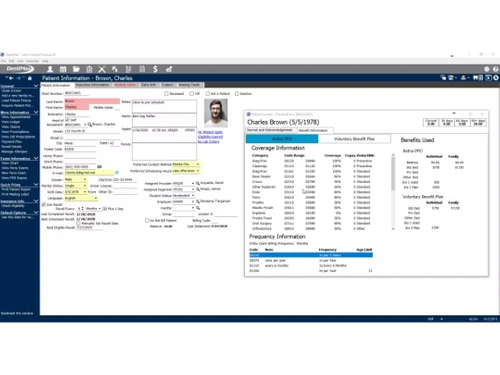Open the folder icon in the main toolbar

coord(76,69)
